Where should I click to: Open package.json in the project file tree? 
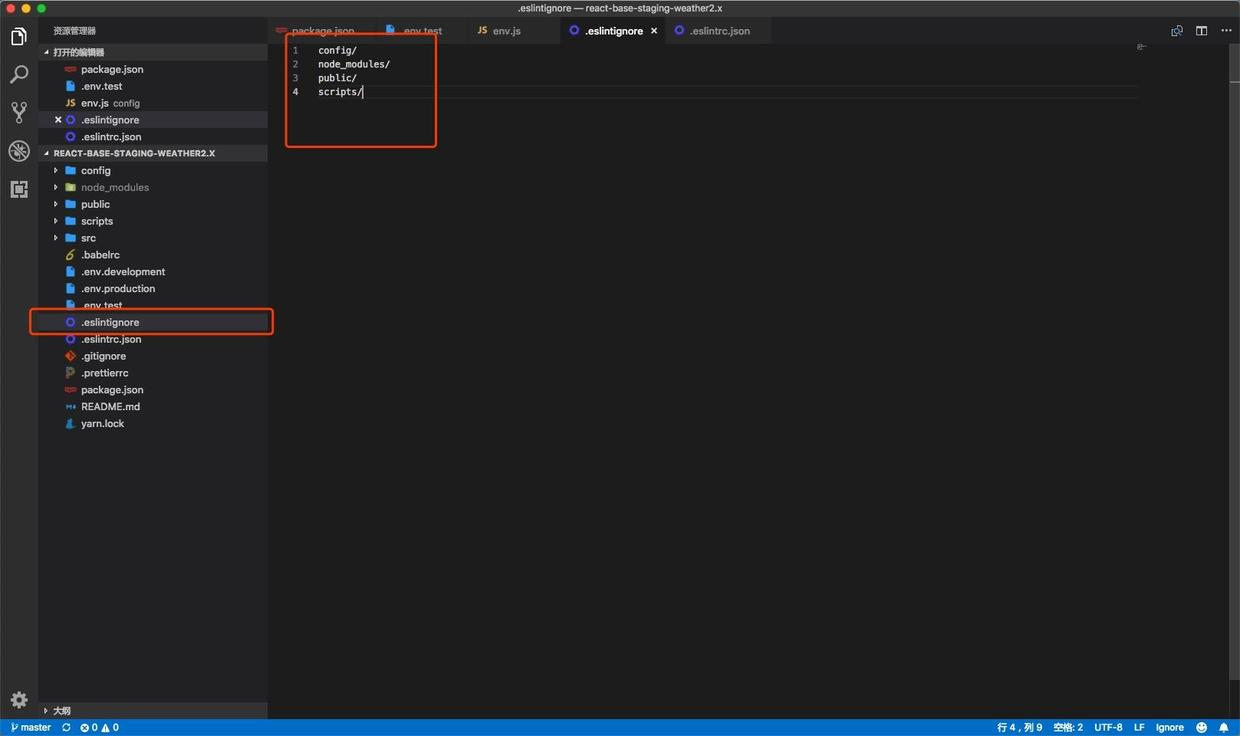click(153, 390)
